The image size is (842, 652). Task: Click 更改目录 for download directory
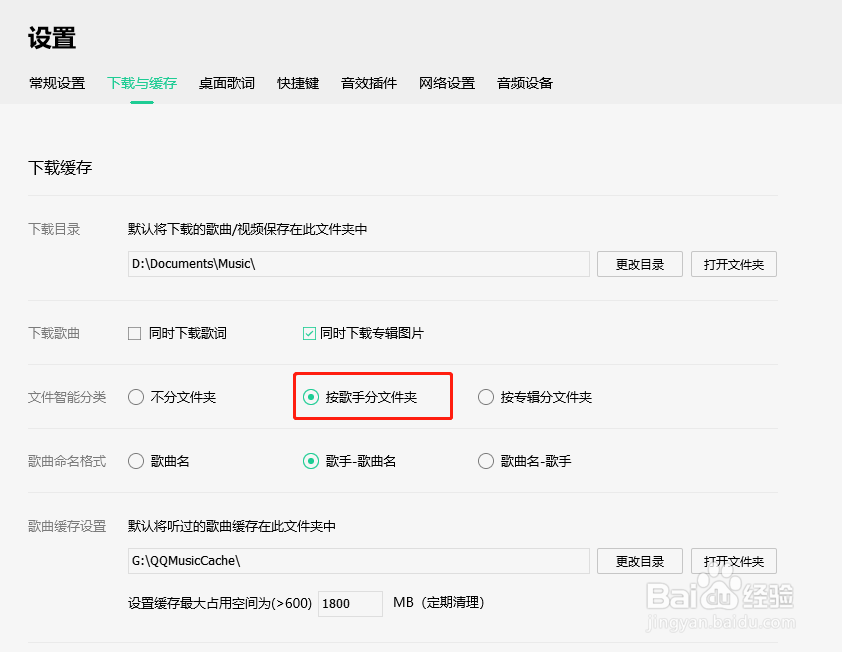coord(640,264)
